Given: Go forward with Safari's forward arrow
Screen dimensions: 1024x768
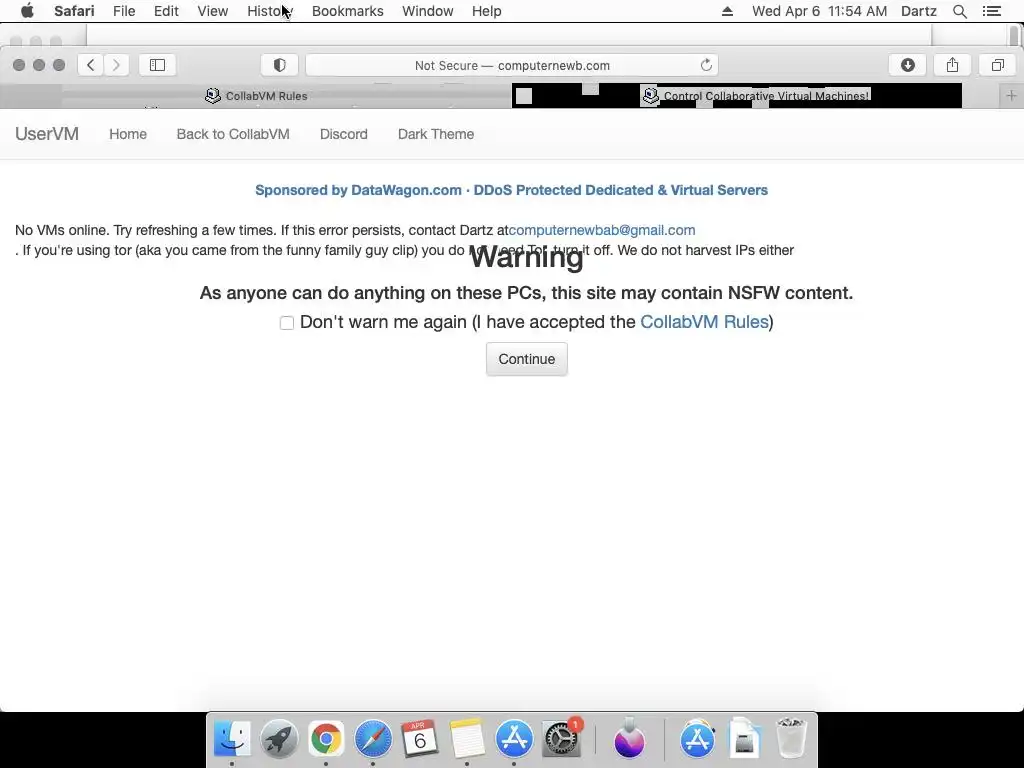Looking at the screenshot, I should tap(116, 65).
